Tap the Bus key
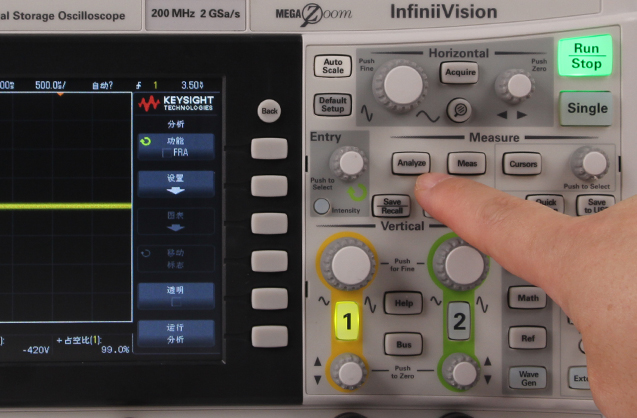This screenshot has height=418, width=637. pyautogui.click(x=403, y=344)
